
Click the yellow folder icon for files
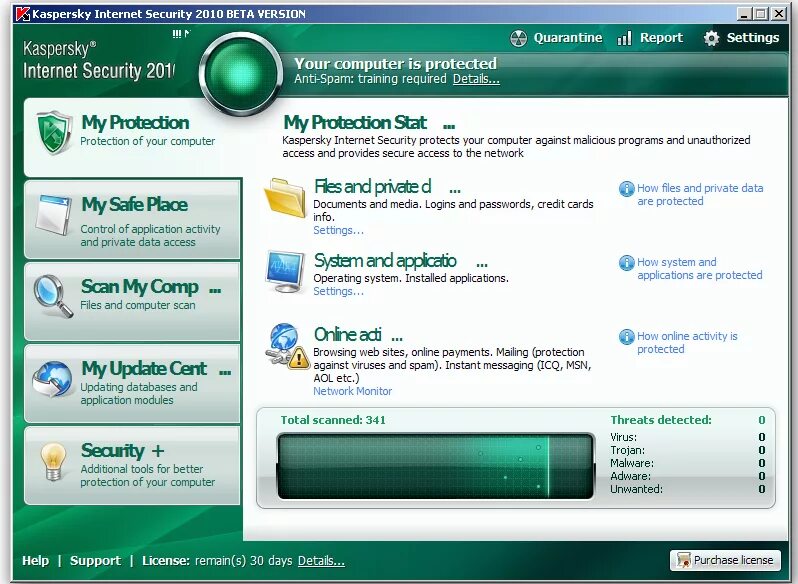point(285,198)
